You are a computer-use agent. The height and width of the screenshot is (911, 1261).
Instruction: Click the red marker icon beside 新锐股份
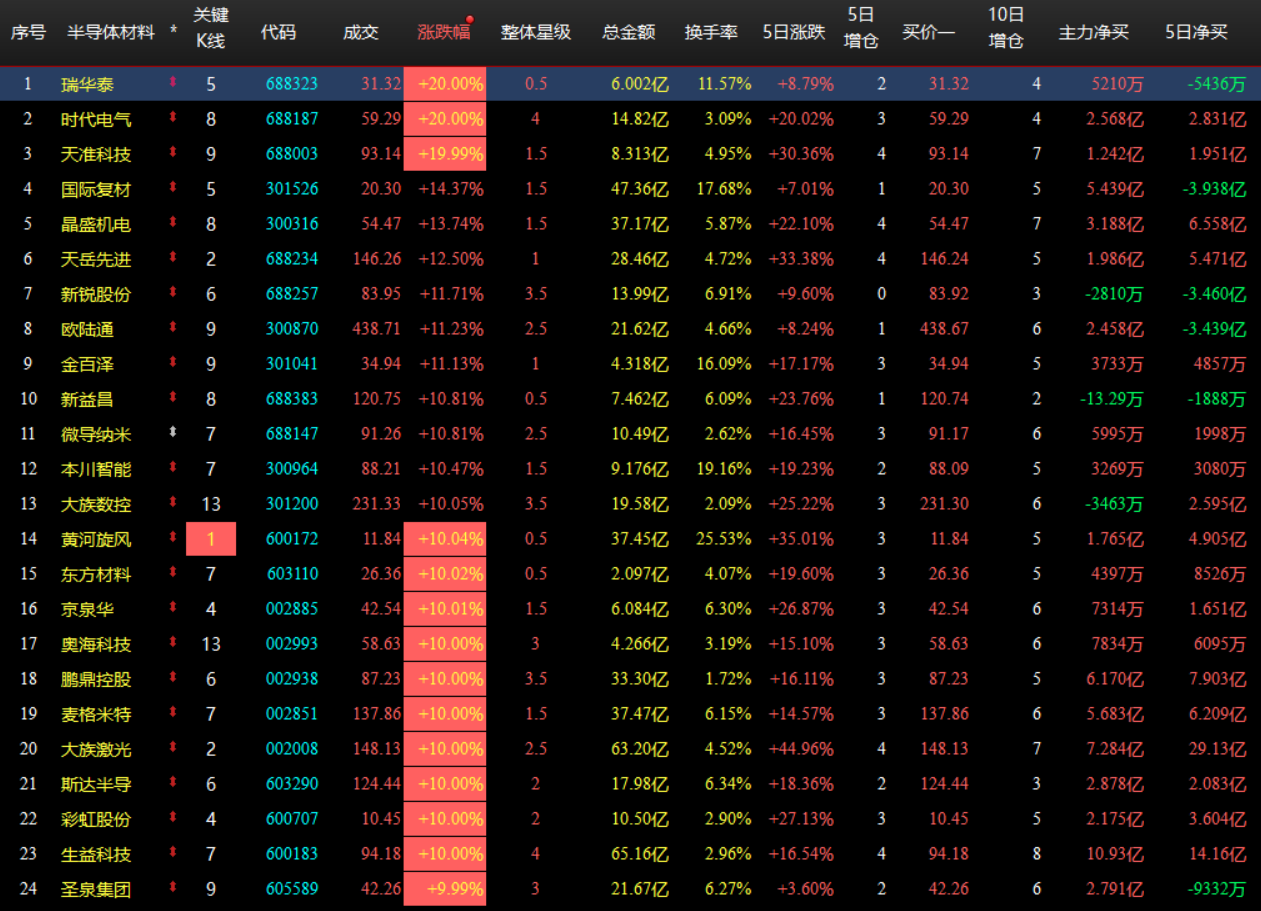coord(173,294)
